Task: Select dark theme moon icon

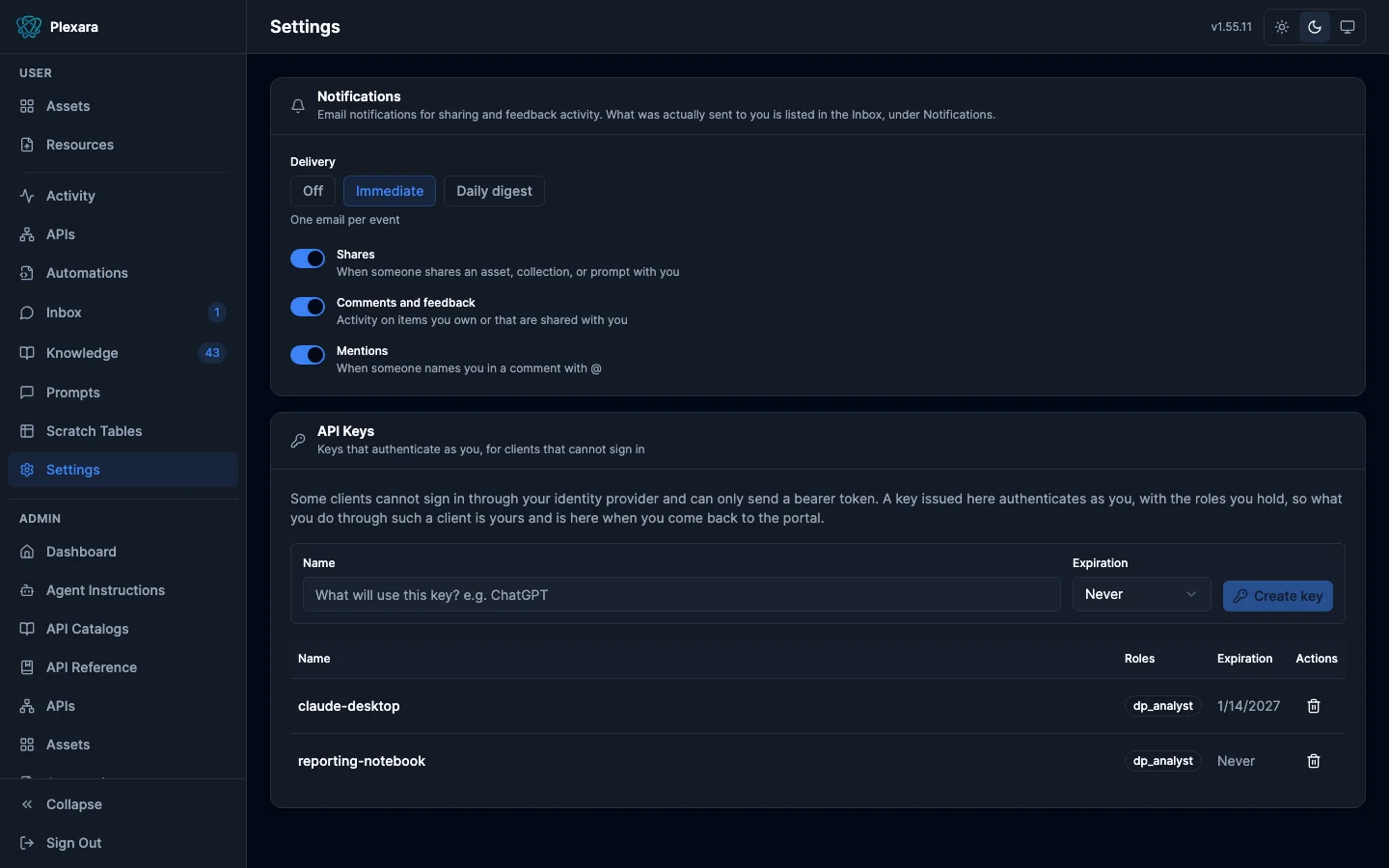Action: point(1315,27)
